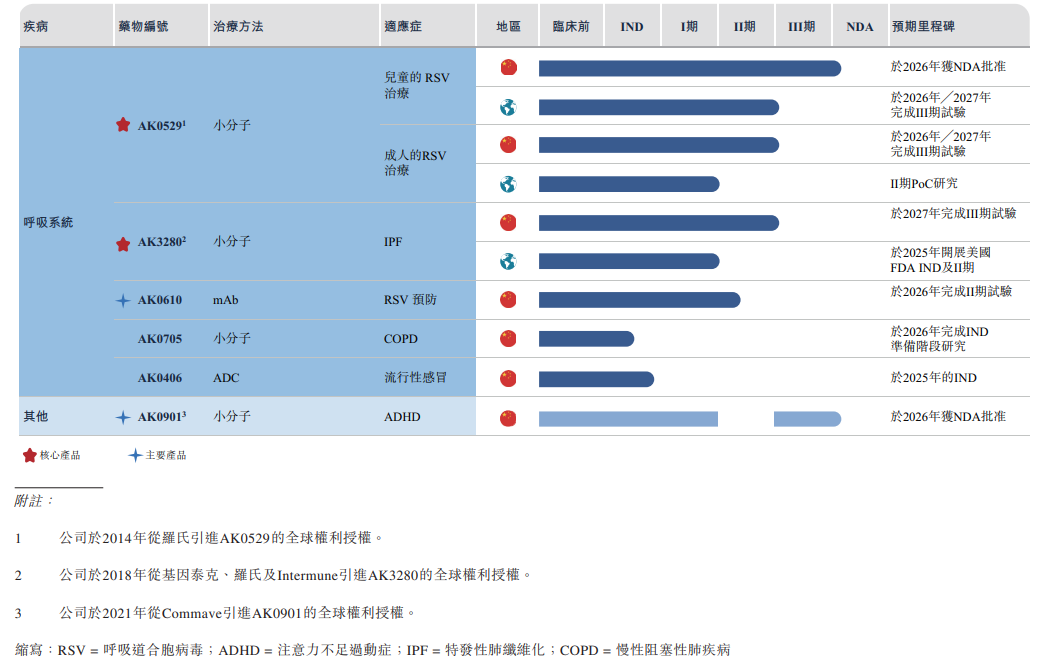
Task: Click the IPF indication cell
Action: (x=393, y=242)
